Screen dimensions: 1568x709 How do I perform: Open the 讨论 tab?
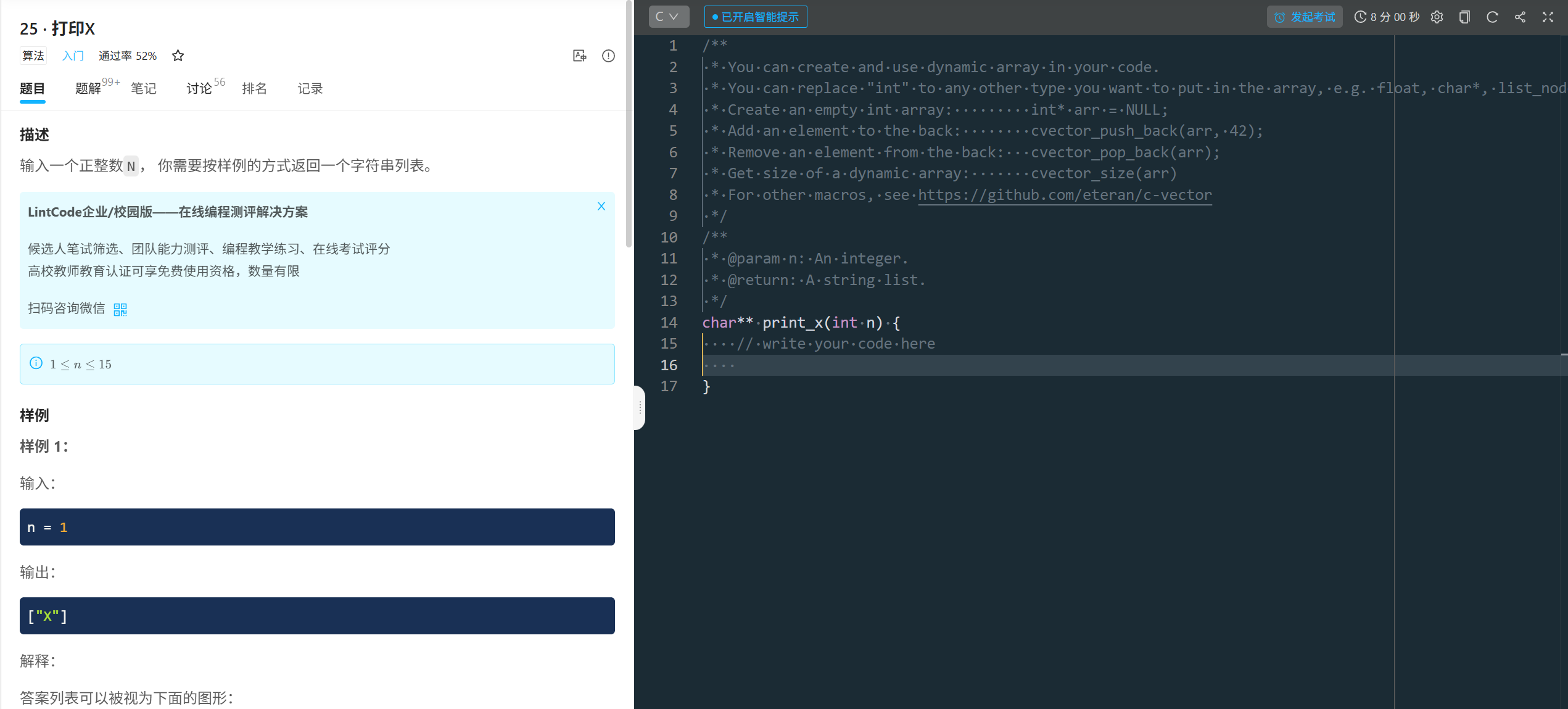199,88
